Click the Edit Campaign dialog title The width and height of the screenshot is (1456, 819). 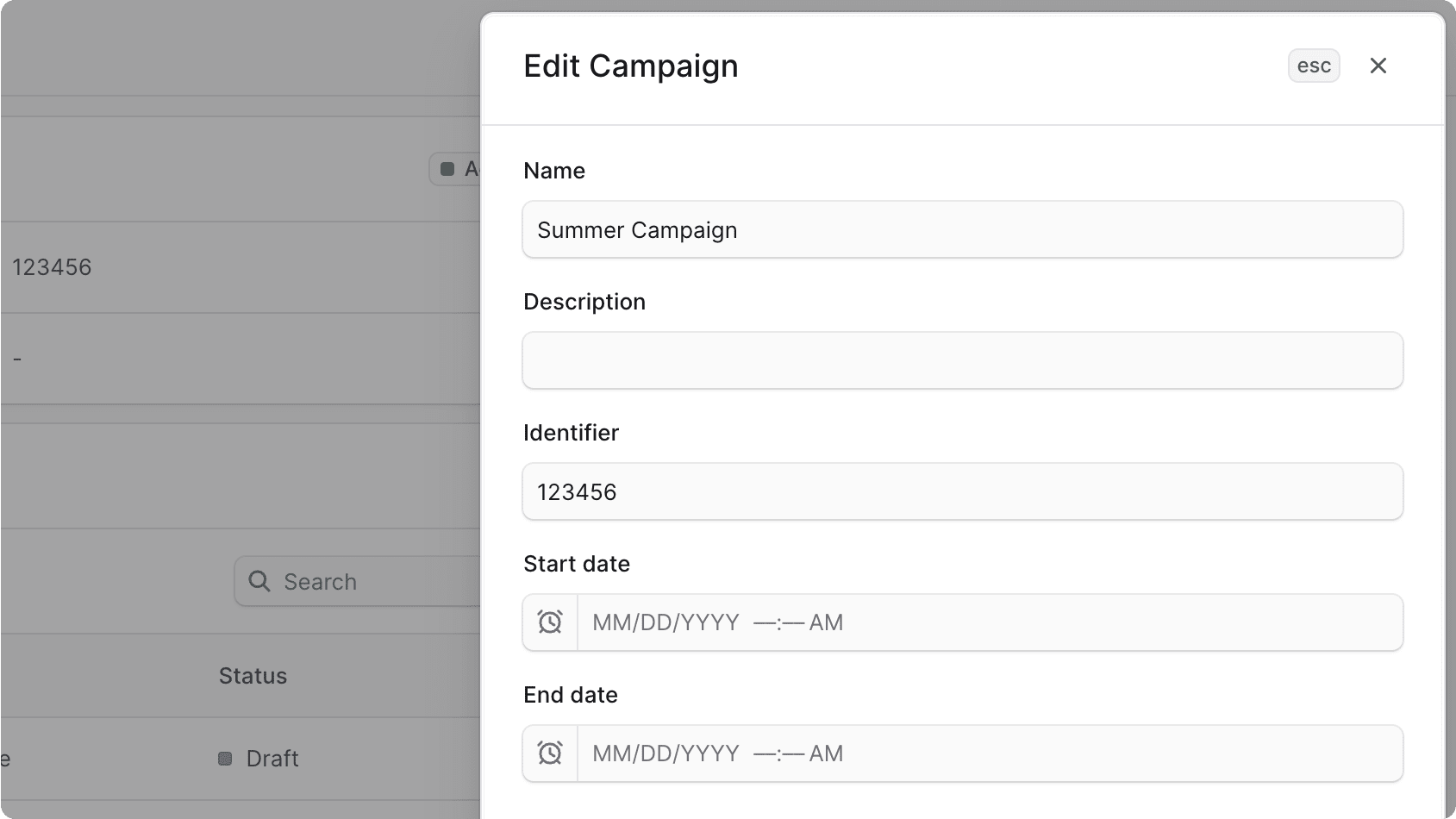[630, 66]
